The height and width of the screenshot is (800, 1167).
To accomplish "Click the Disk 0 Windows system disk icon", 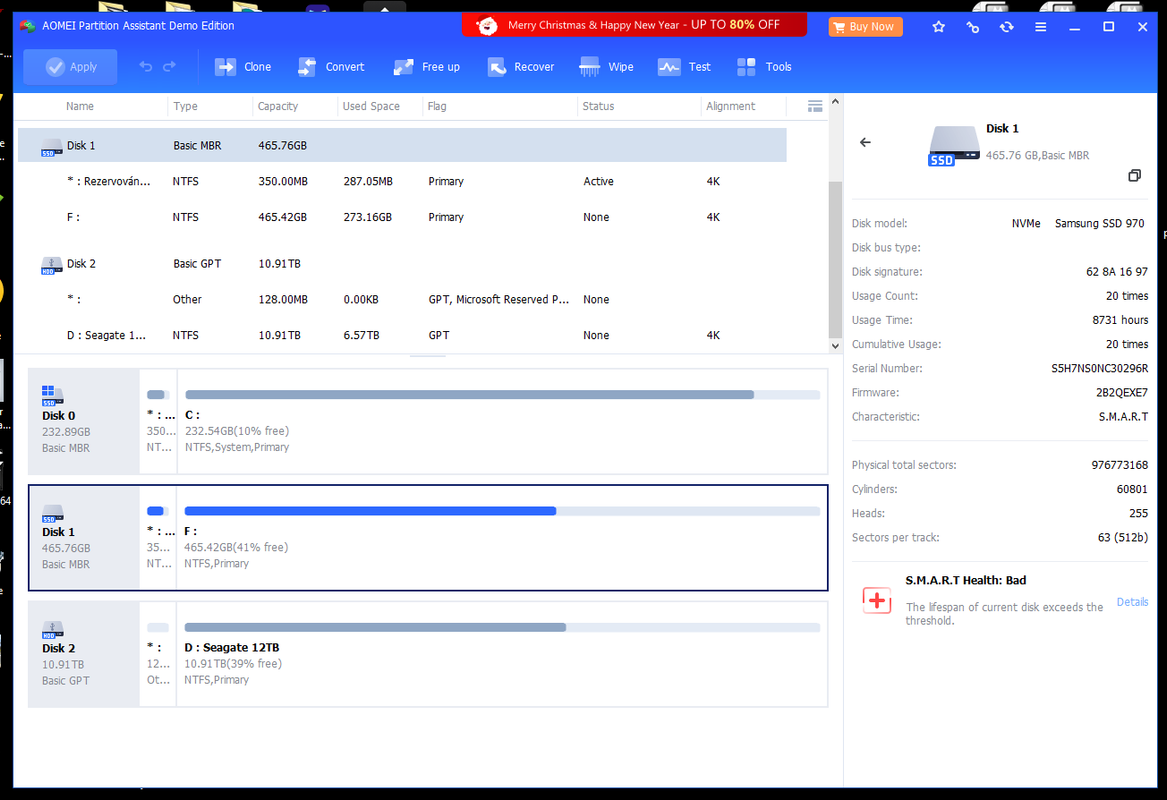I will click(52, 395).
